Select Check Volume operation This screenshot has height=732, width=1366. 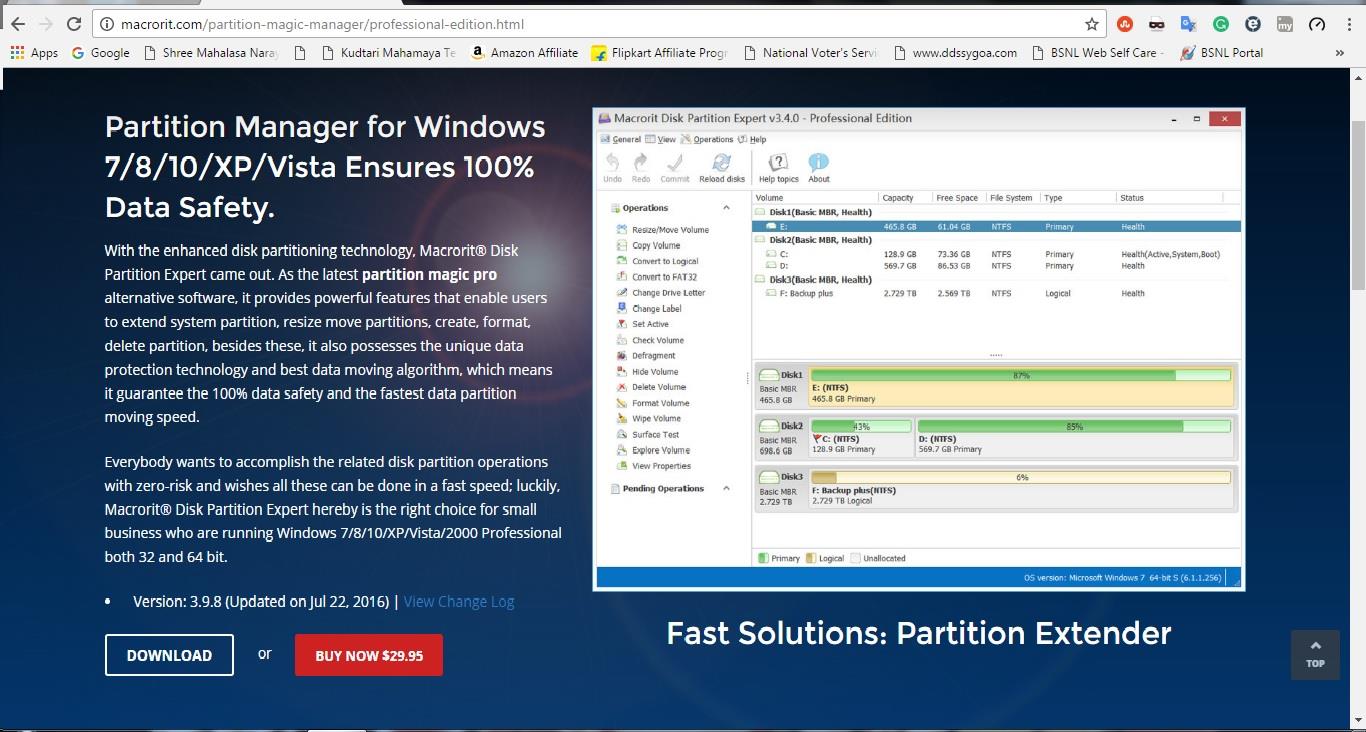[x=651, y=340]
